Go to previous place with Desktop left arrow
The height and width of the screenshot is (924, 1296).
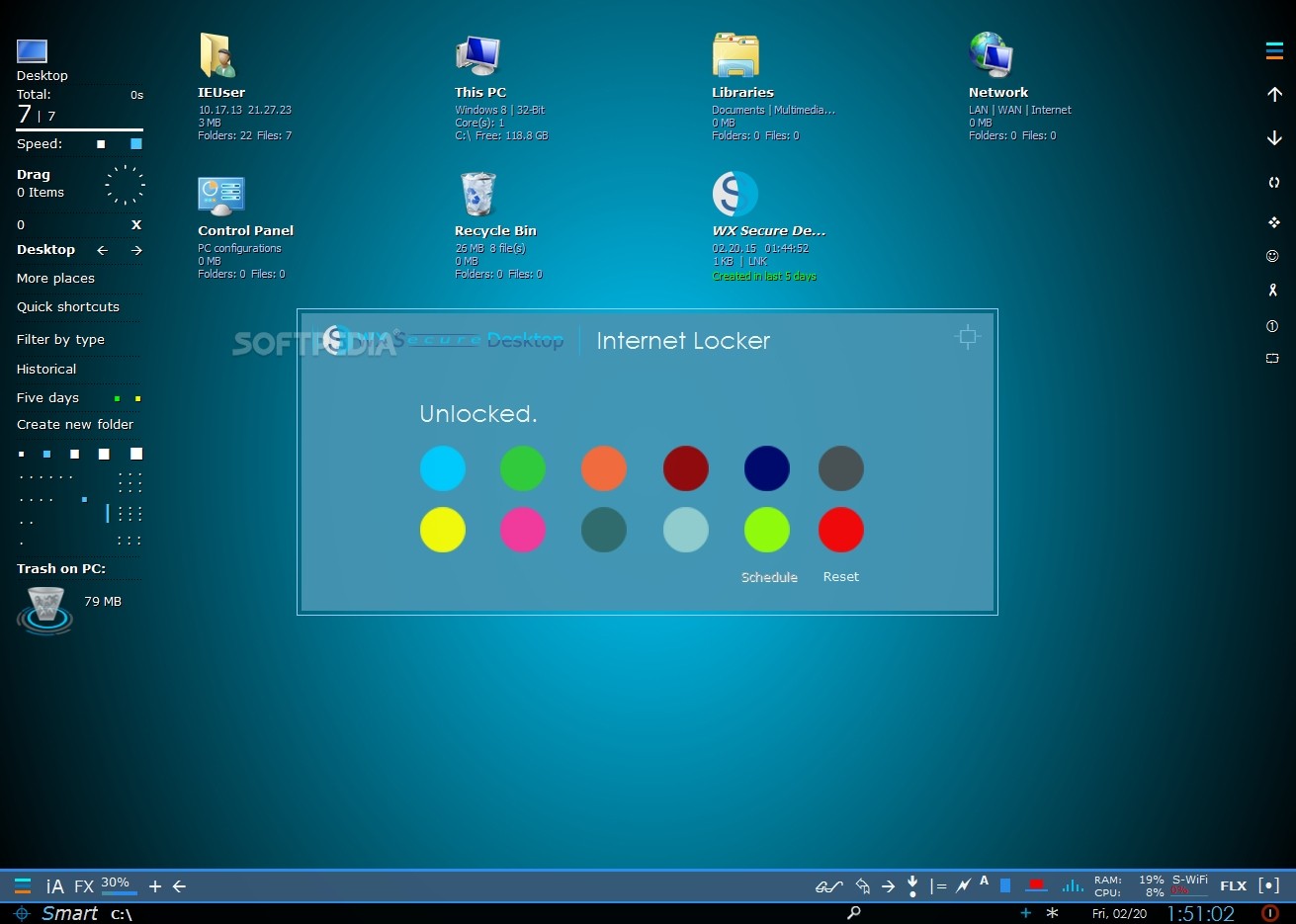point(102,250)
